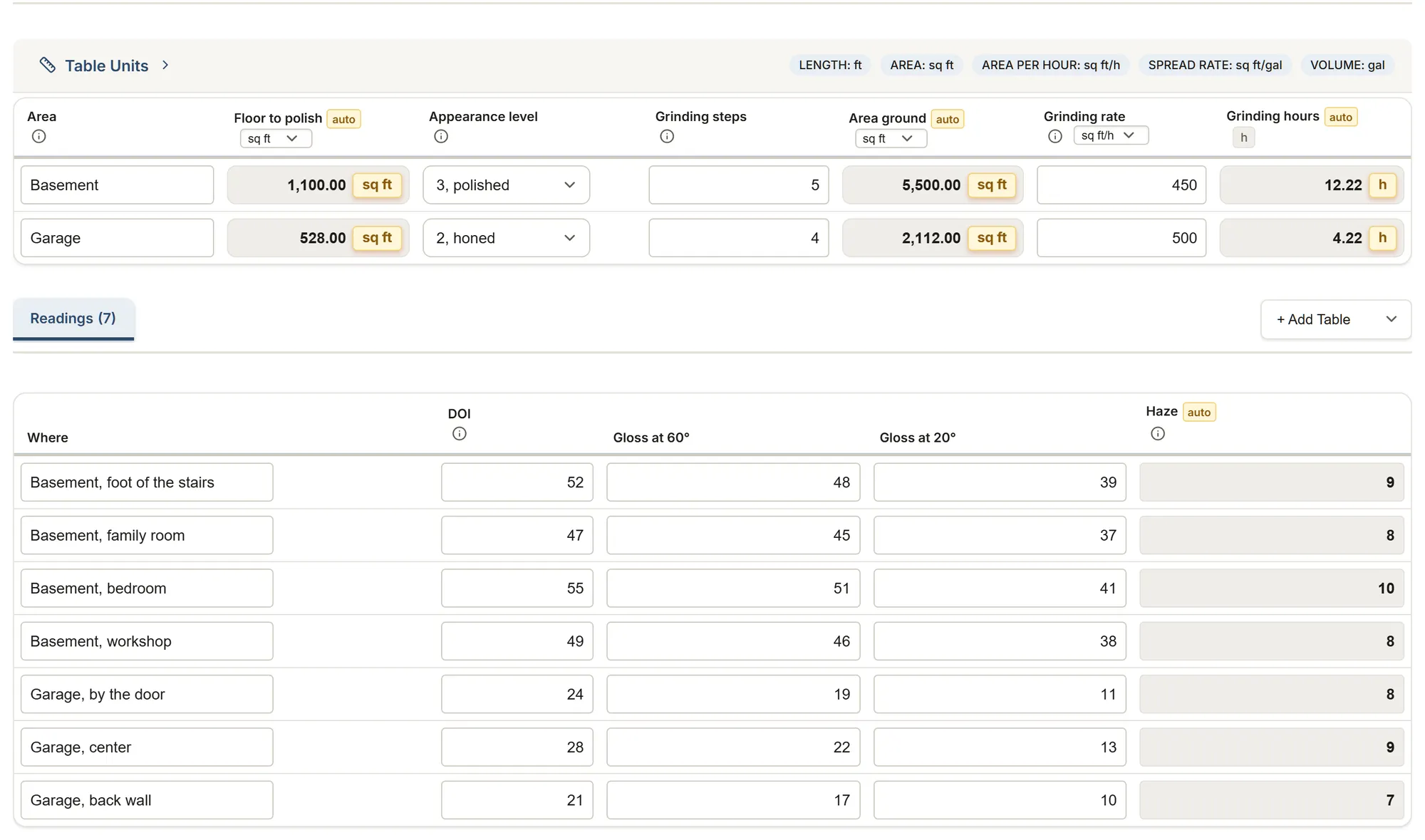The height and width of the screenshot is (840, 1425).
Task: Expand Table Units chevron arrow
Action: [x=165, y=65]
